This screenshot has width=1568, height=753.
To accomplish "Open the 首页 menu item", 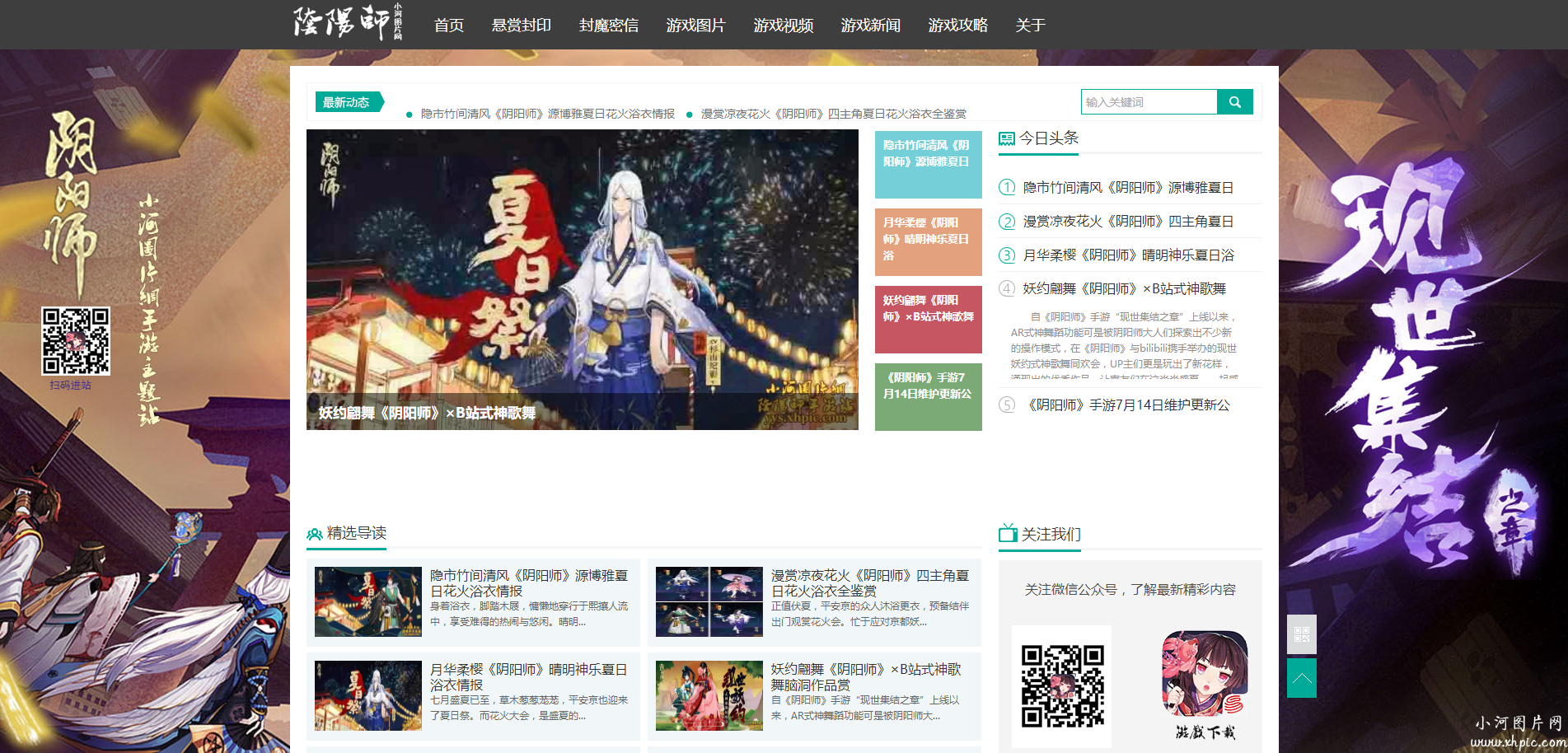I will 449,26.
